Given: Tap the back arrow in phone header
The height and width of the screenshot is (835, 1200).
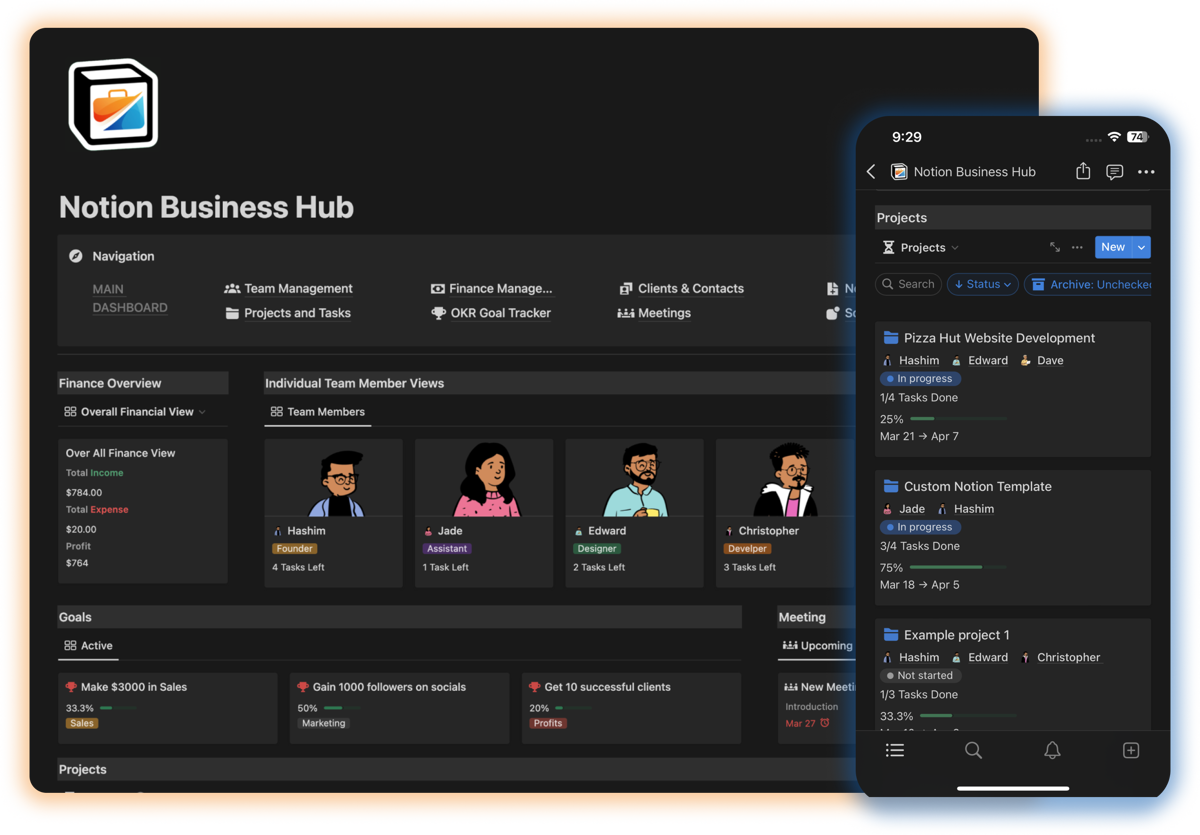Looking at the screenshot, I should coord(871,172).
